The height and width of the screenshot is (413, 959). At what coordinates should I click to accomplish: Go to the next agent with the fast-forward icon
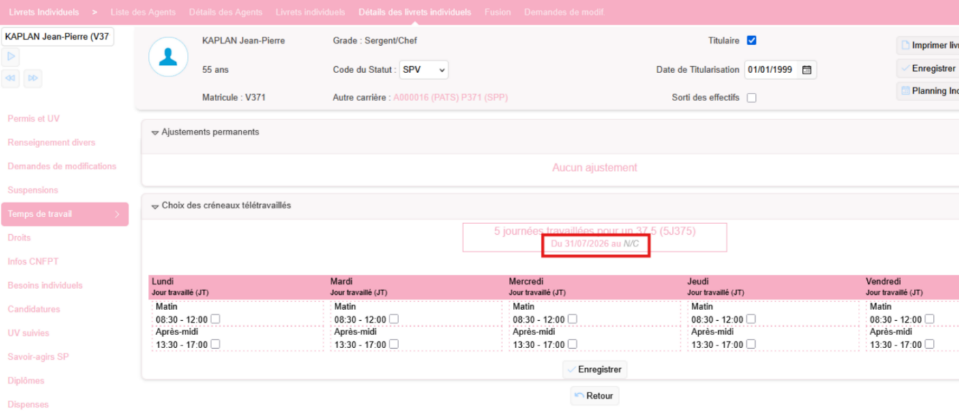[33, 79]
